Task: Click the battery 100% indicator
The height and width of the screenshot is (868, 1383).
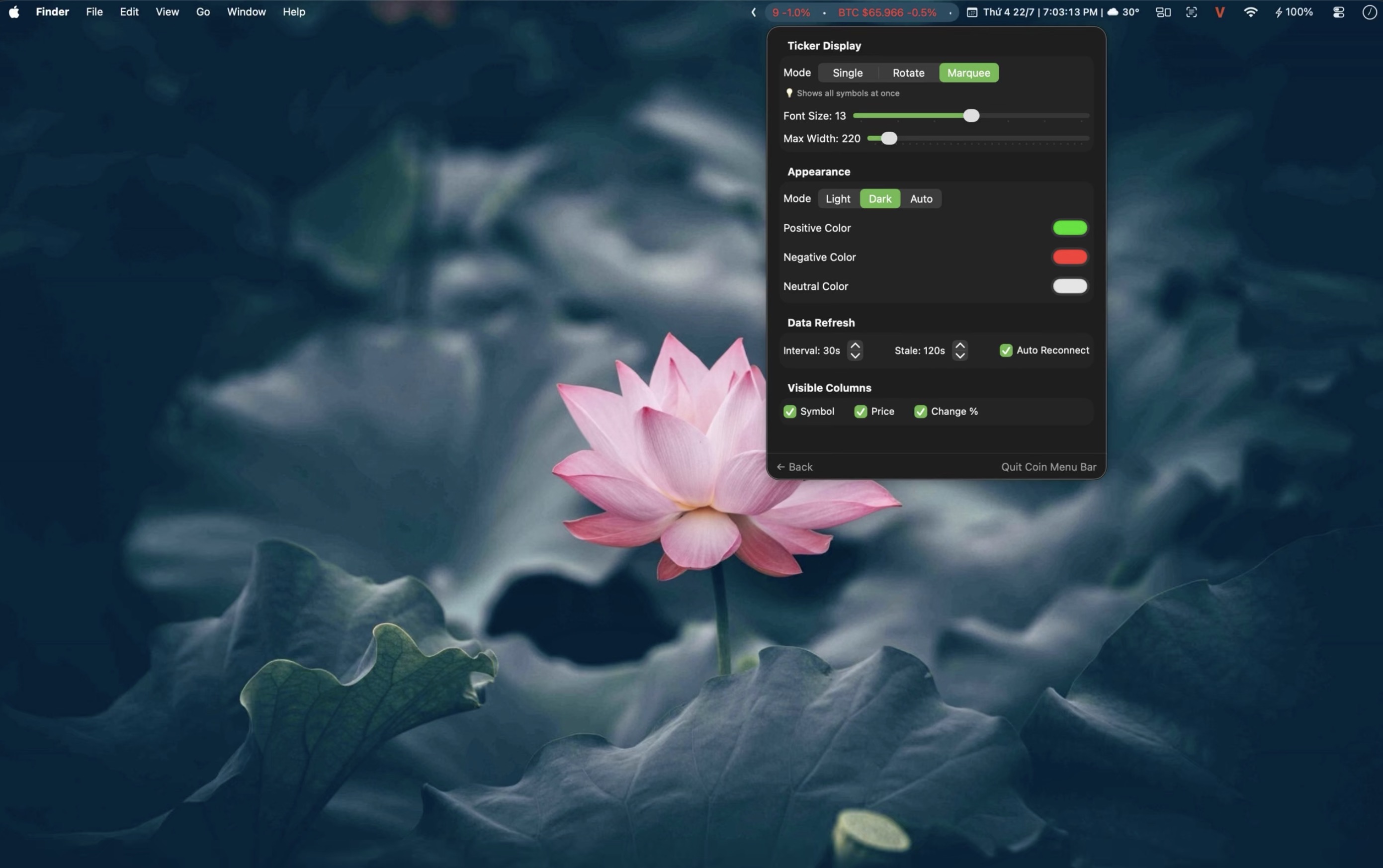Action: tap(1294, 12)
